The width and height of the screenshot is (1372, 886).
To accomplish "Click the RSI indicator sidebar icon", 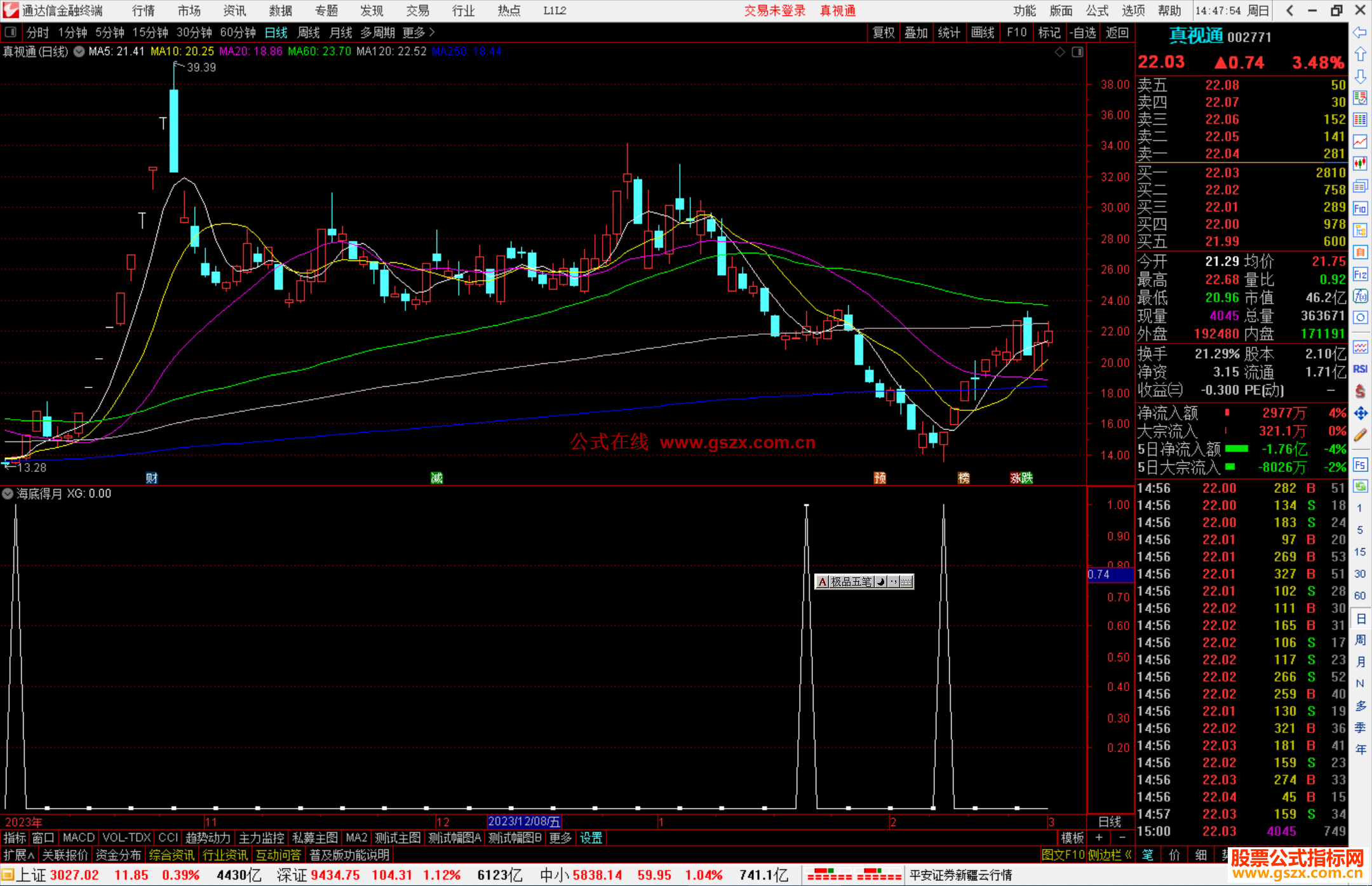I will pyautogui.click(x=1360, y=369).
